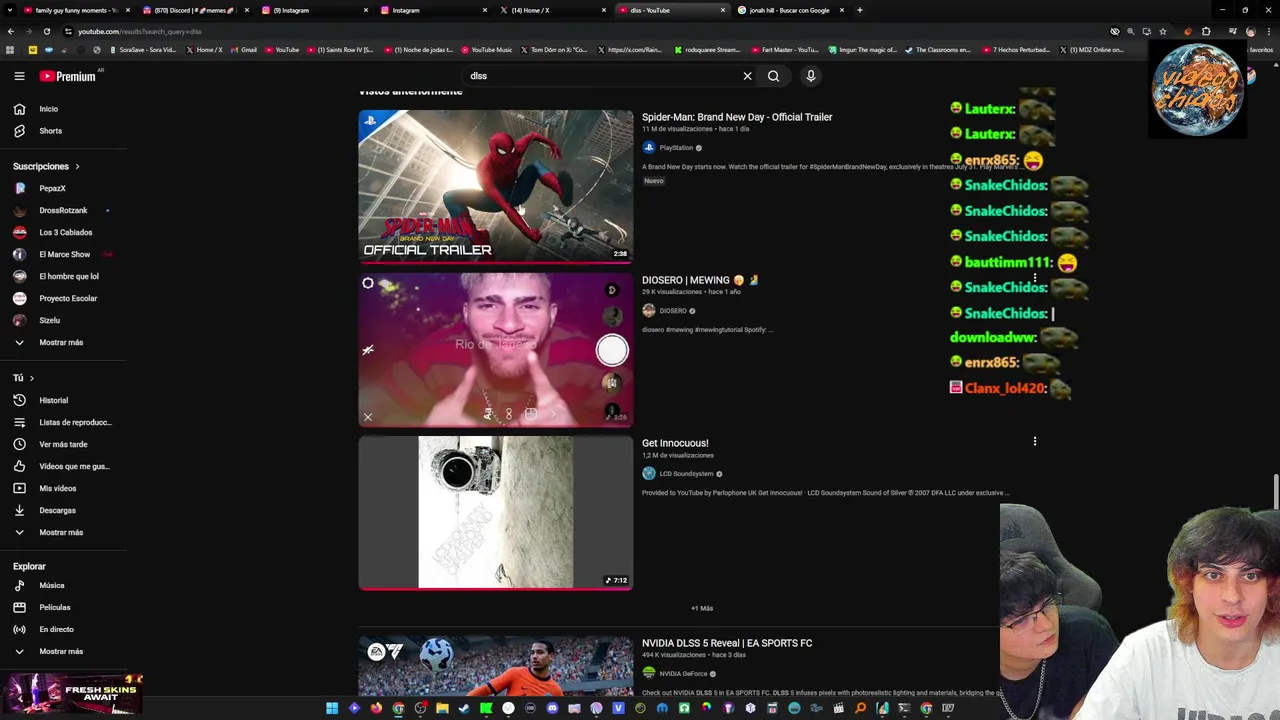Close the dlss - YouTube tab

pos(723,10)
